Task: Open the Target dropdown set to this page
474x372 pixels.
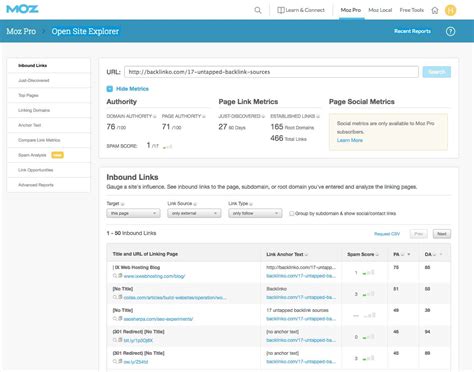Action: point(133,213)
